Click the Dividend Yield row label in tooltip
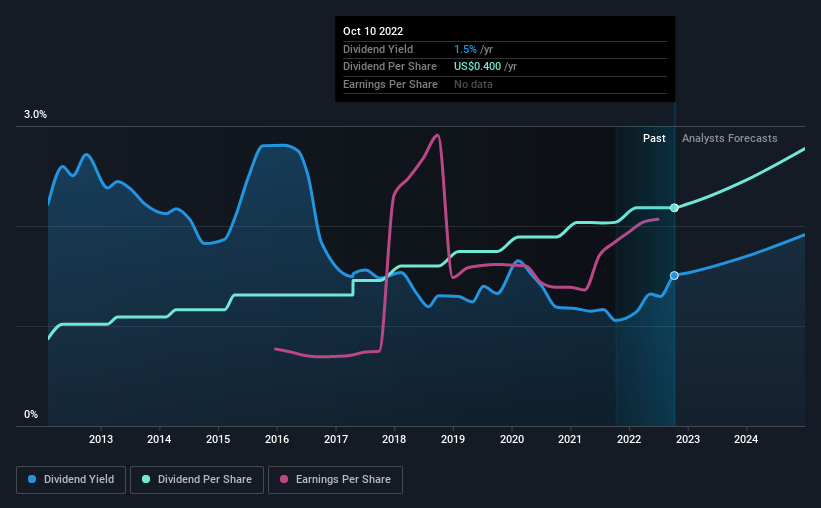821x508 pixels. pyautogui.click(x=378, y=49)
